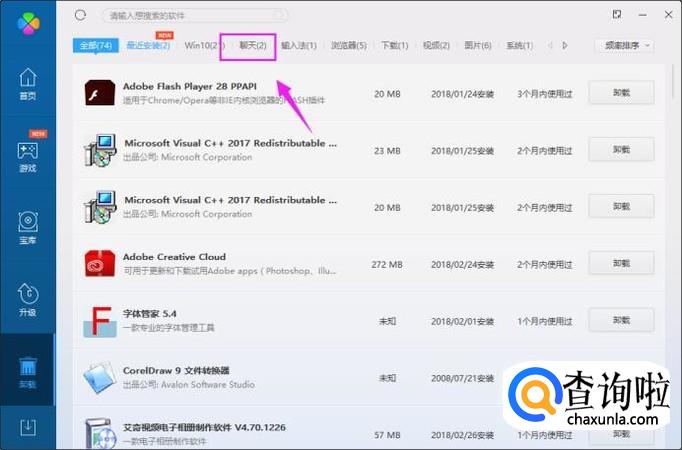
Task: Open the 输入法(1) category tab
Action: click(x=299, y=45)
